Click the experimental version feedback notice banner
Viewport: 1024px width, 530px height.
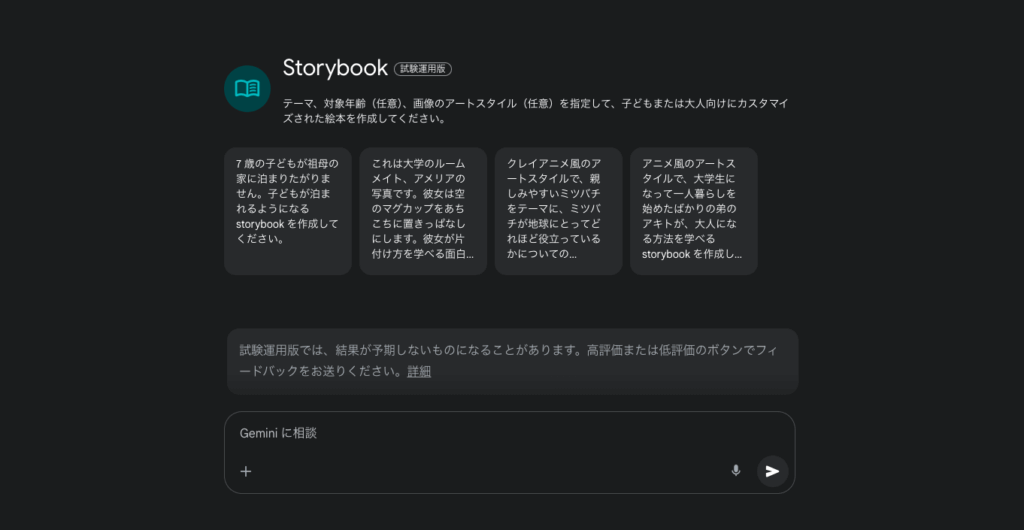[x=513, y=361]
